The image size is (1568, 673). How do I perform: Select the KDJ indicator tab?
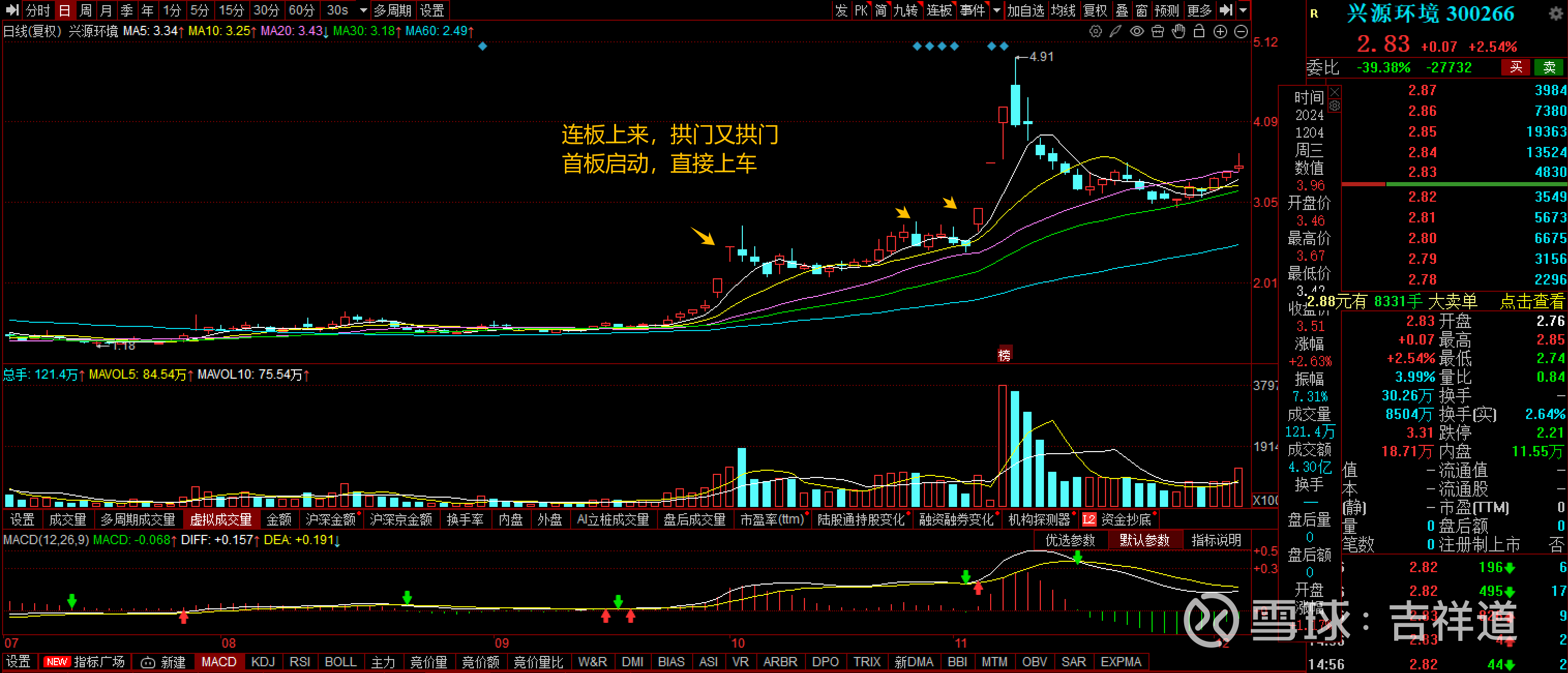[x=263, y=662]
